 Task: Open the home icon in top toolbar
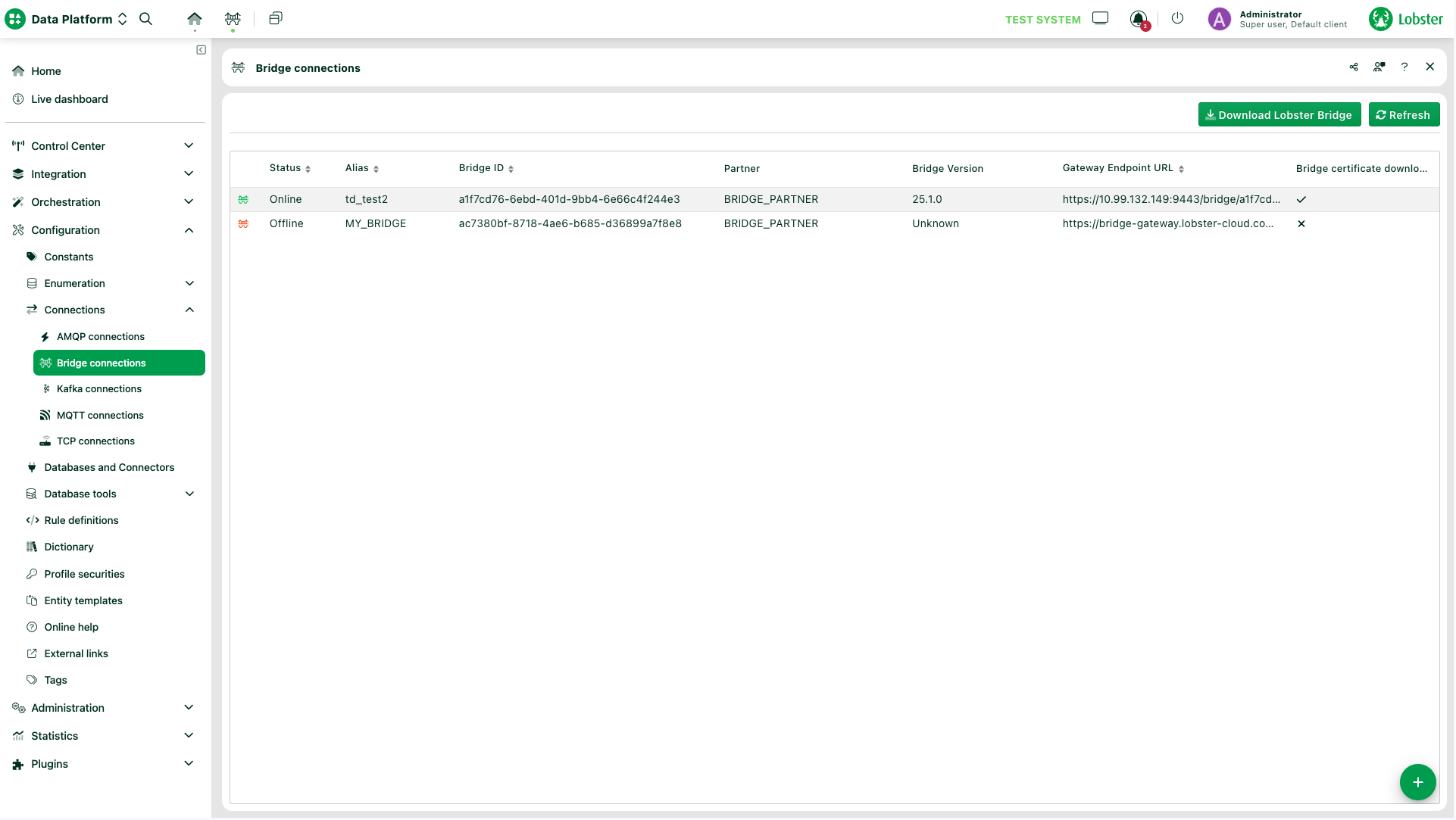click(195, 19)
